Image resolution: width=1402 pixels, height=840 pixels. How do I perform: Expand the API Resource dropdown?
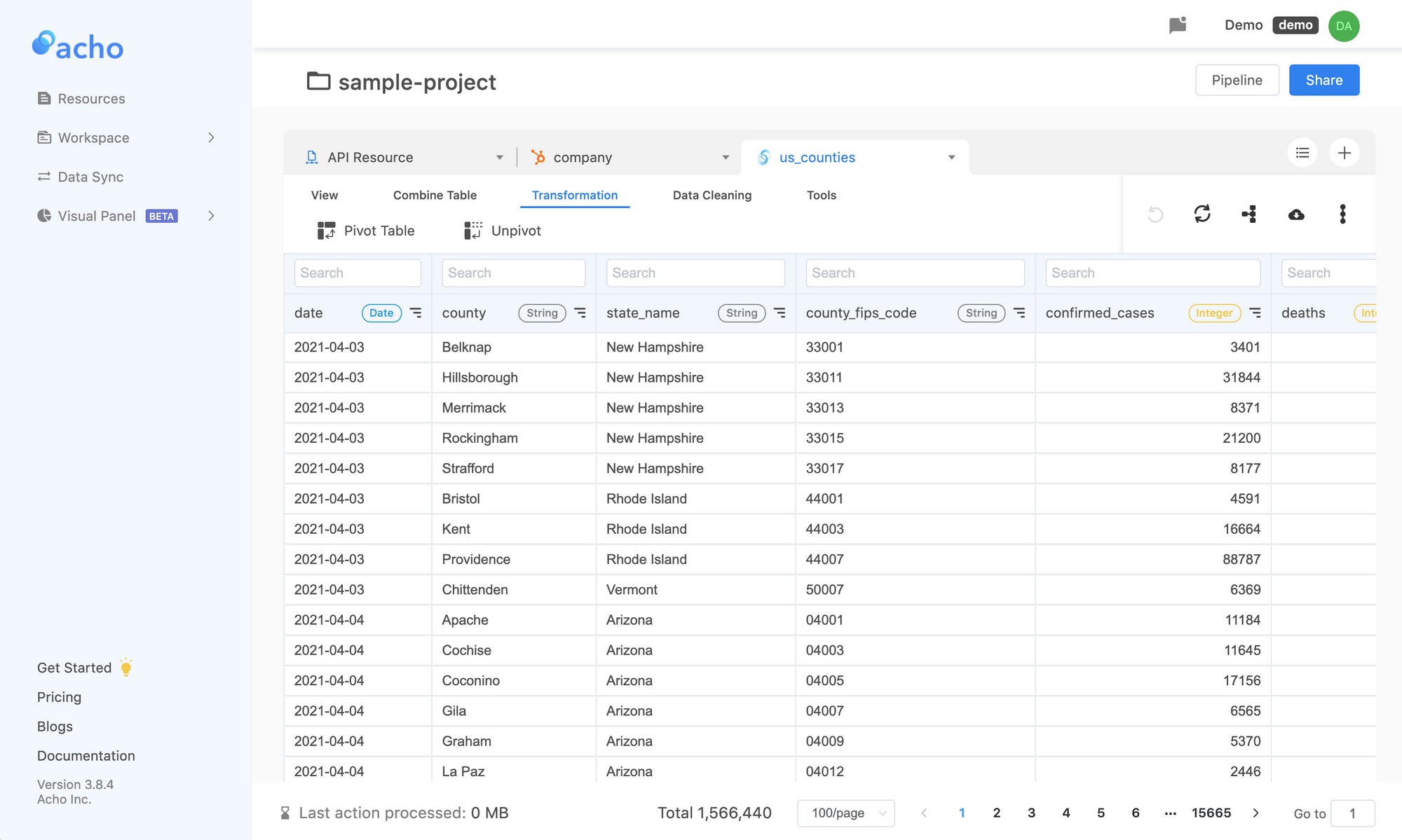point(500,157)
